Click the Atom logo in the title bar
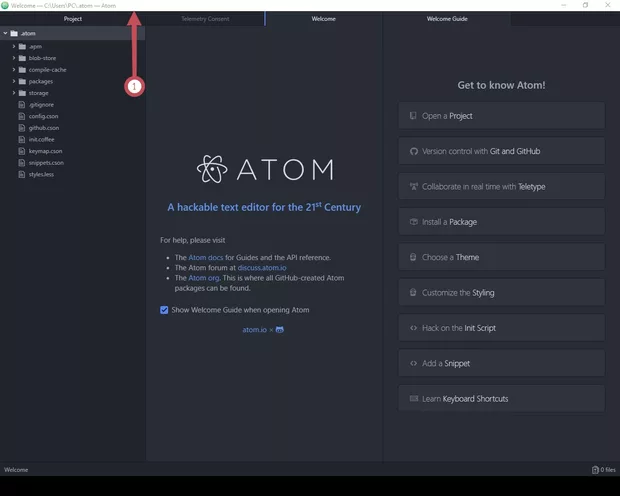The image size is (620, 496). (x=5, y=6)
